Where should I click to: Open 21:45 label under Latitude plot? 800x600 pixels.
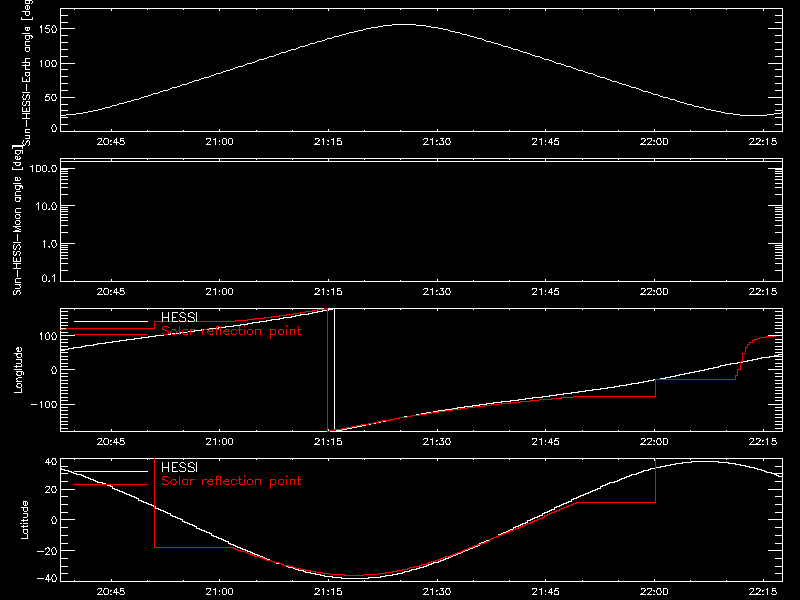pos(545,592)
